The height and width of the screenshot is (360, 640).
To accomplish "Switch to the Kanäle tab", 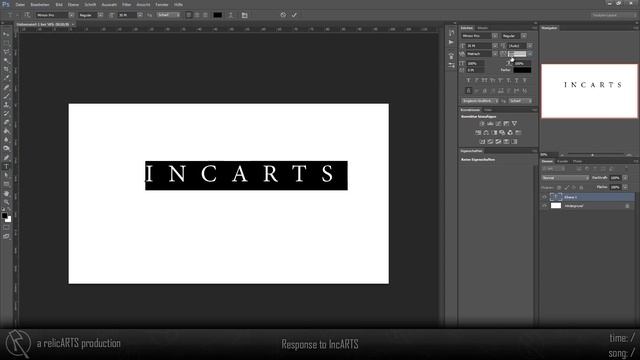I will point(562,161).
